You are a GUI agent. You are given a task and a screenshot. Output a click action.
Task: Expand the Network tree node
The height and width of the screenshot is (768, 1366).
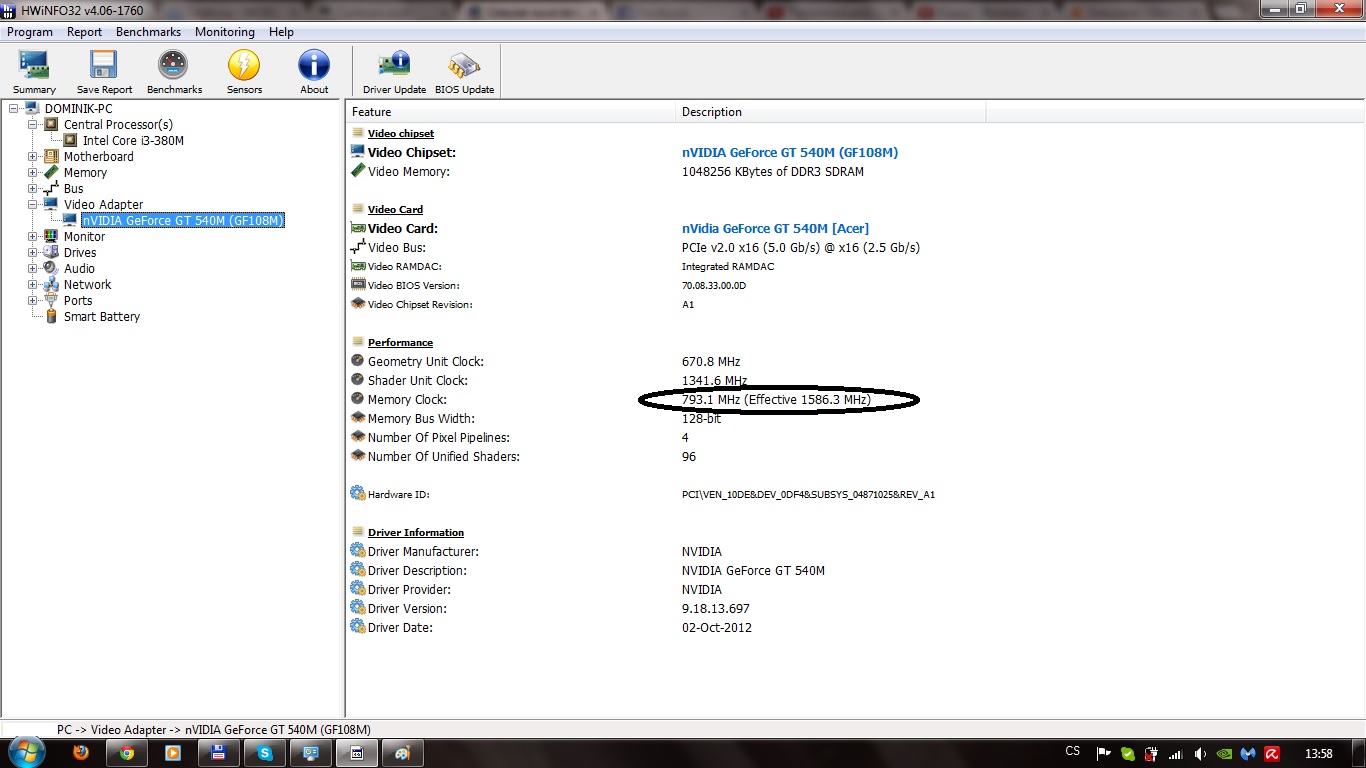click(x=33, y=284)
